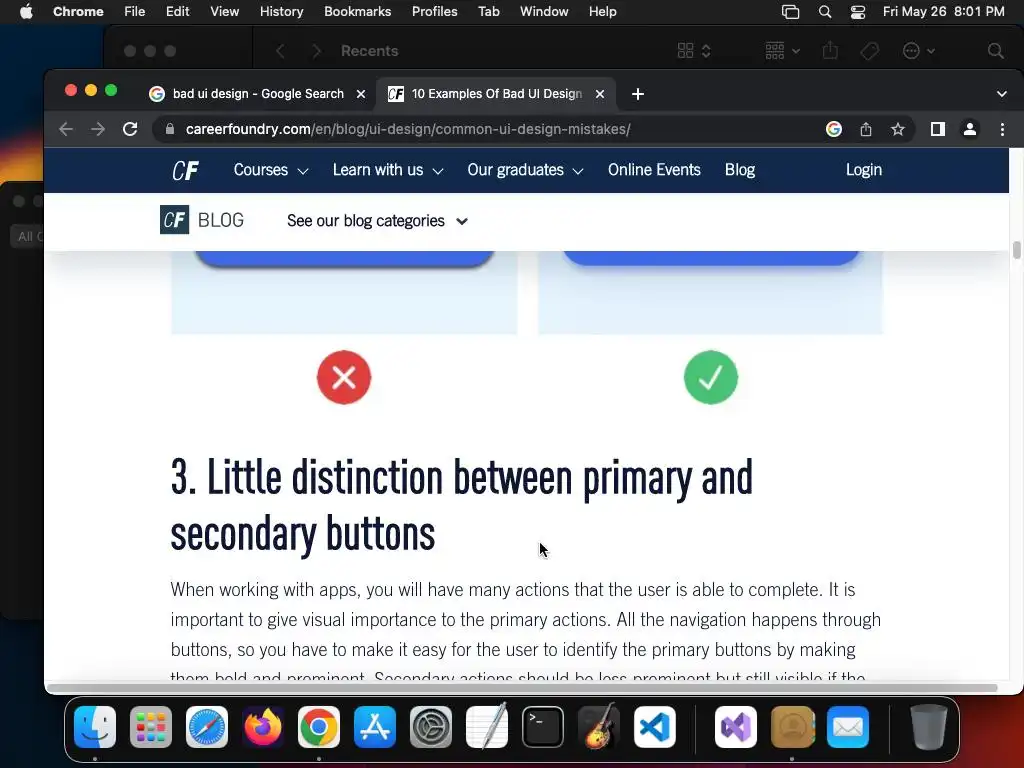This screenshot has width=1024, height=768.
Task: Click the window switcher icon in the menu bar
Action: click(790, 12)
